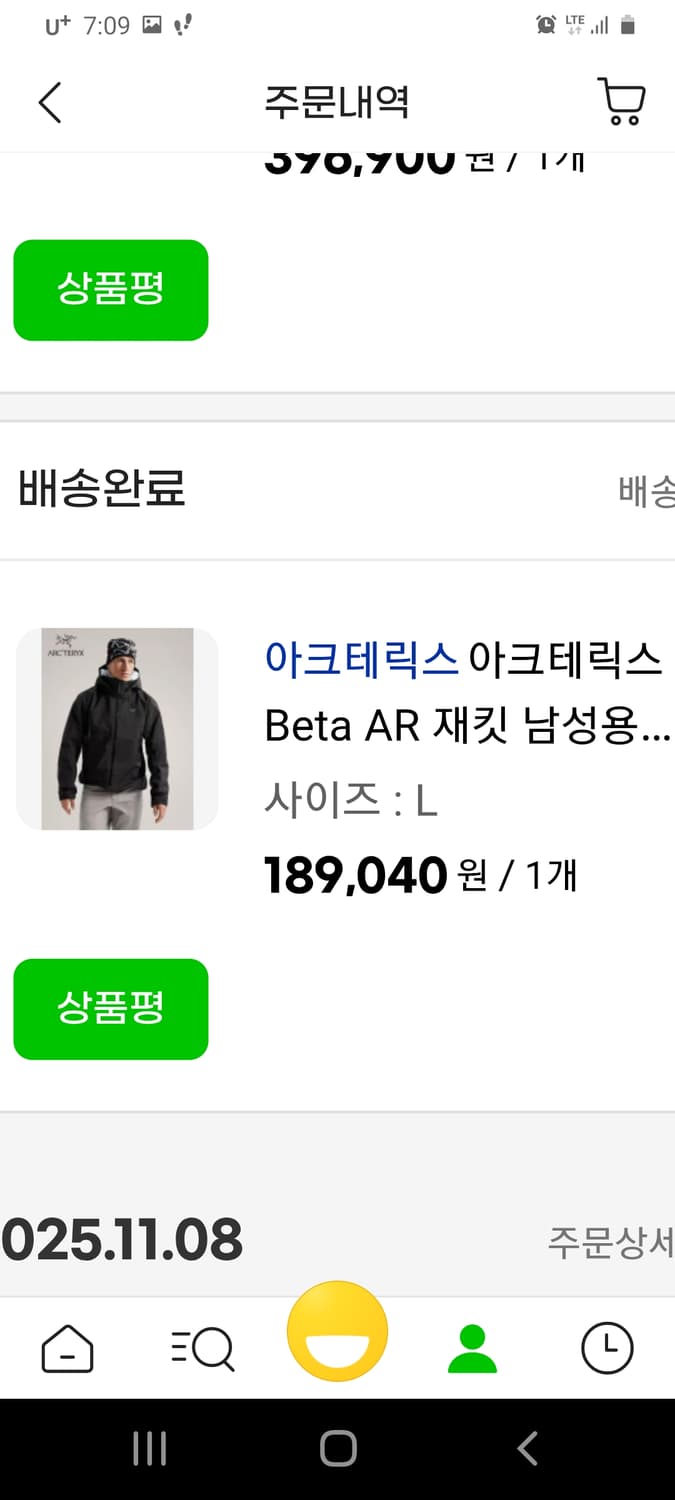This screenshot has height=1500, width=675.
Task: Tap the upper 상품평 review button
Action: click(110, 290)
